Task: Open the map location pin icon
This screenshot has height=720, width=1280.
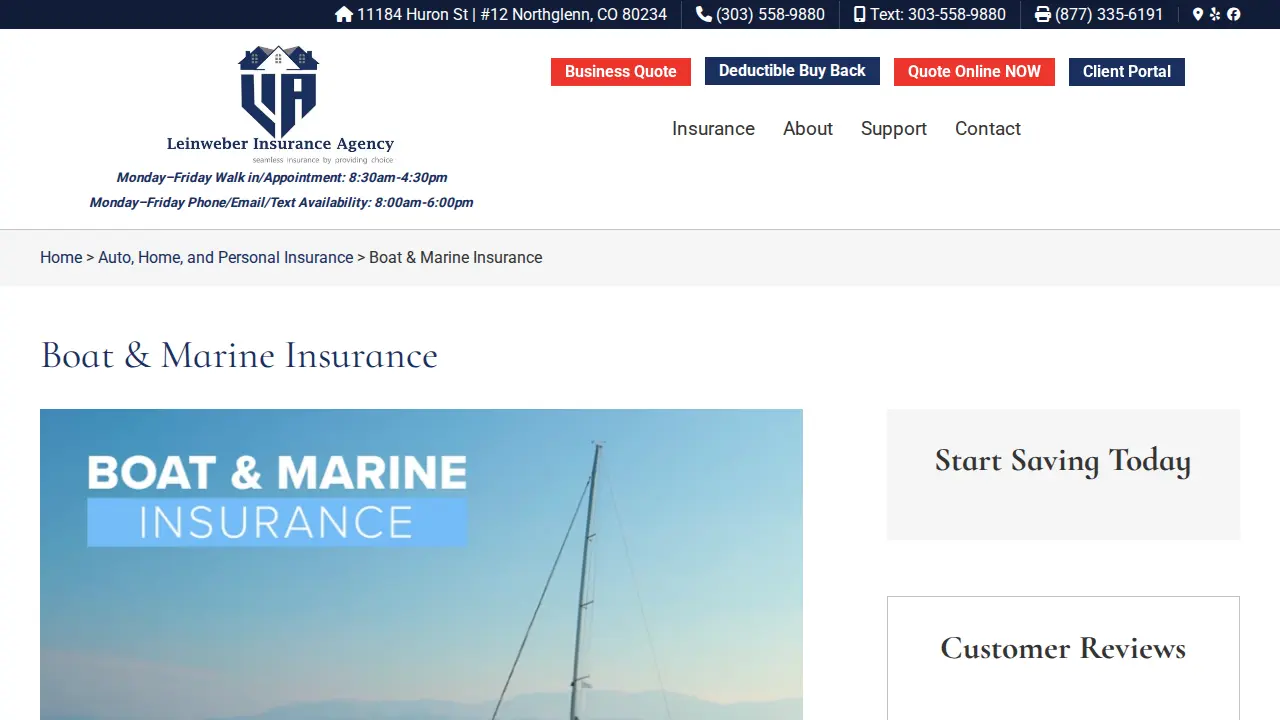Action: point(1198,14)
